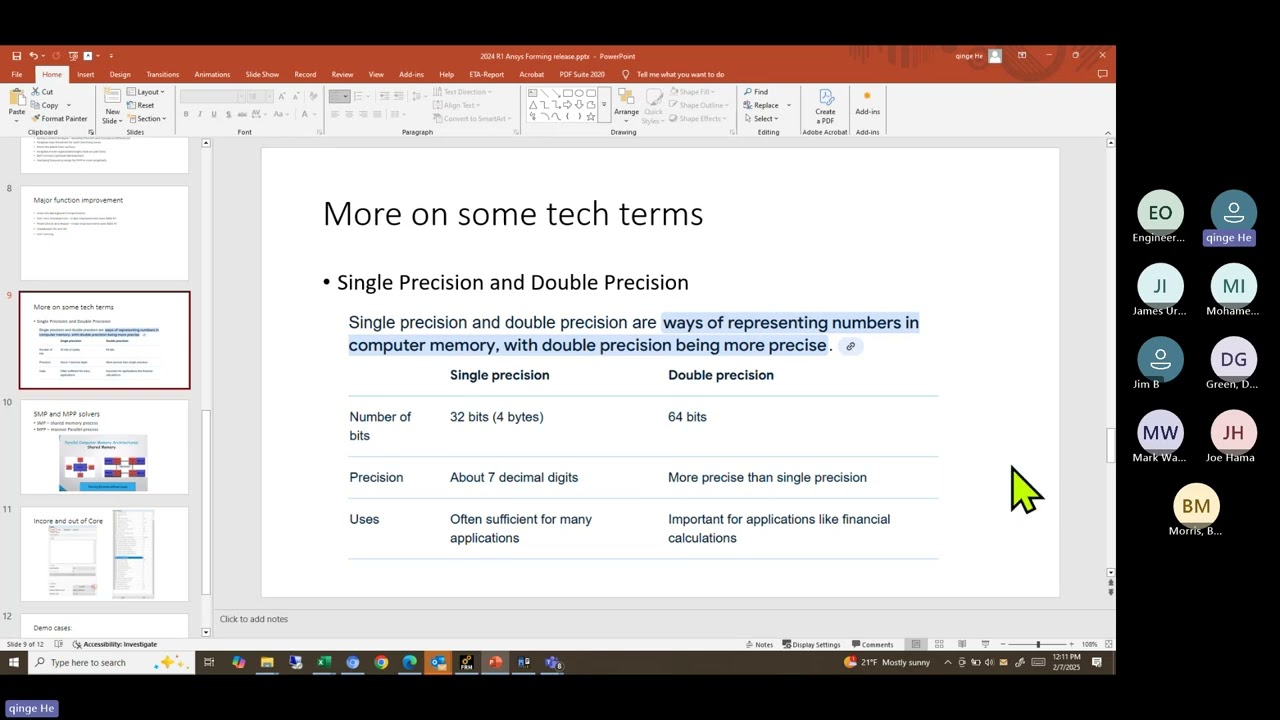This screenshot has height=720, width=1280.
Task: Fit slide to current window icon
Action: (x=1108, y=644)
